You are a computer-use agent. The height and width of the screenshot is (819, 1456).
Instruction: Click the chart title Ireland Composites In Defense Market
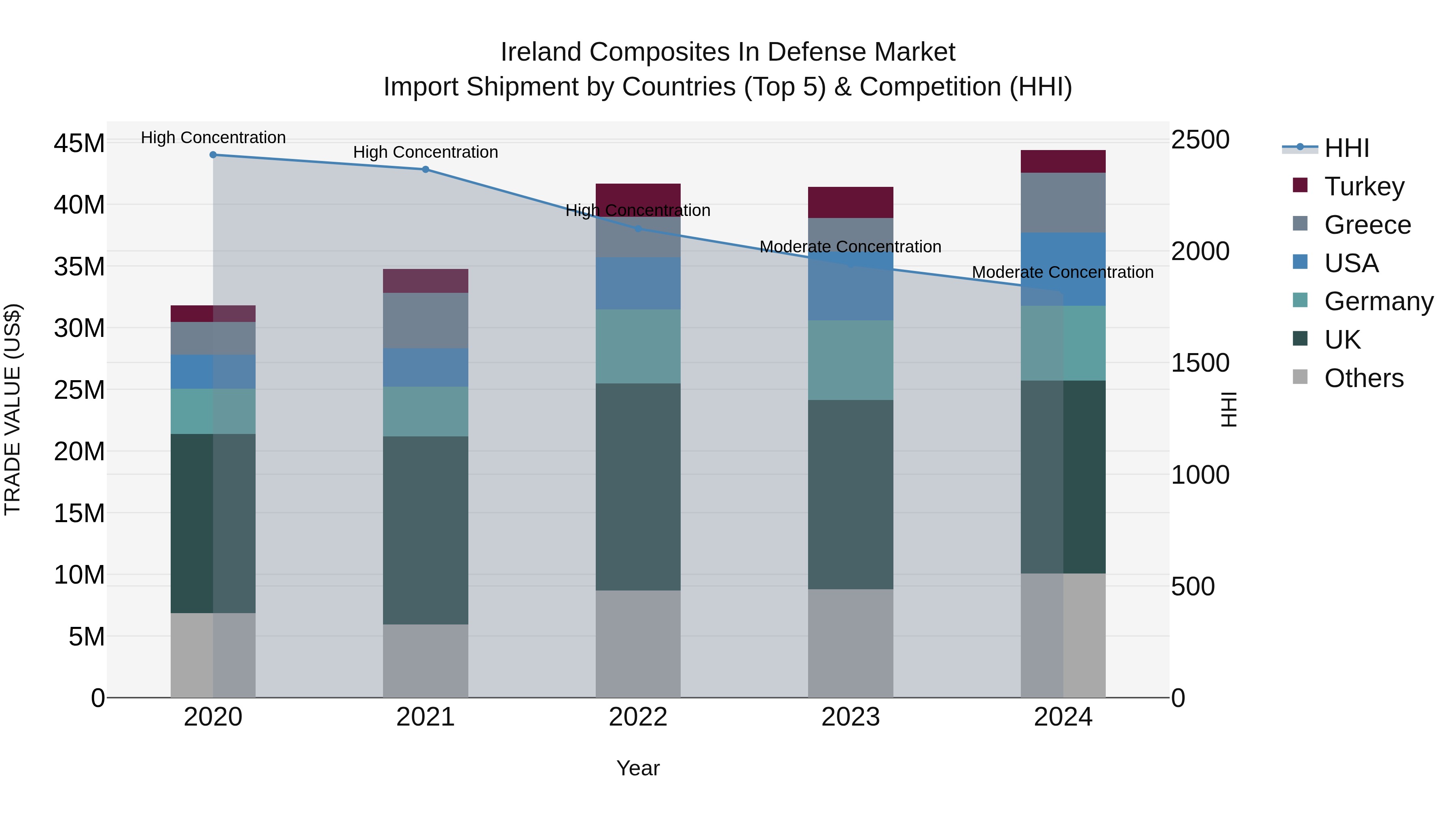click(728, 52)
